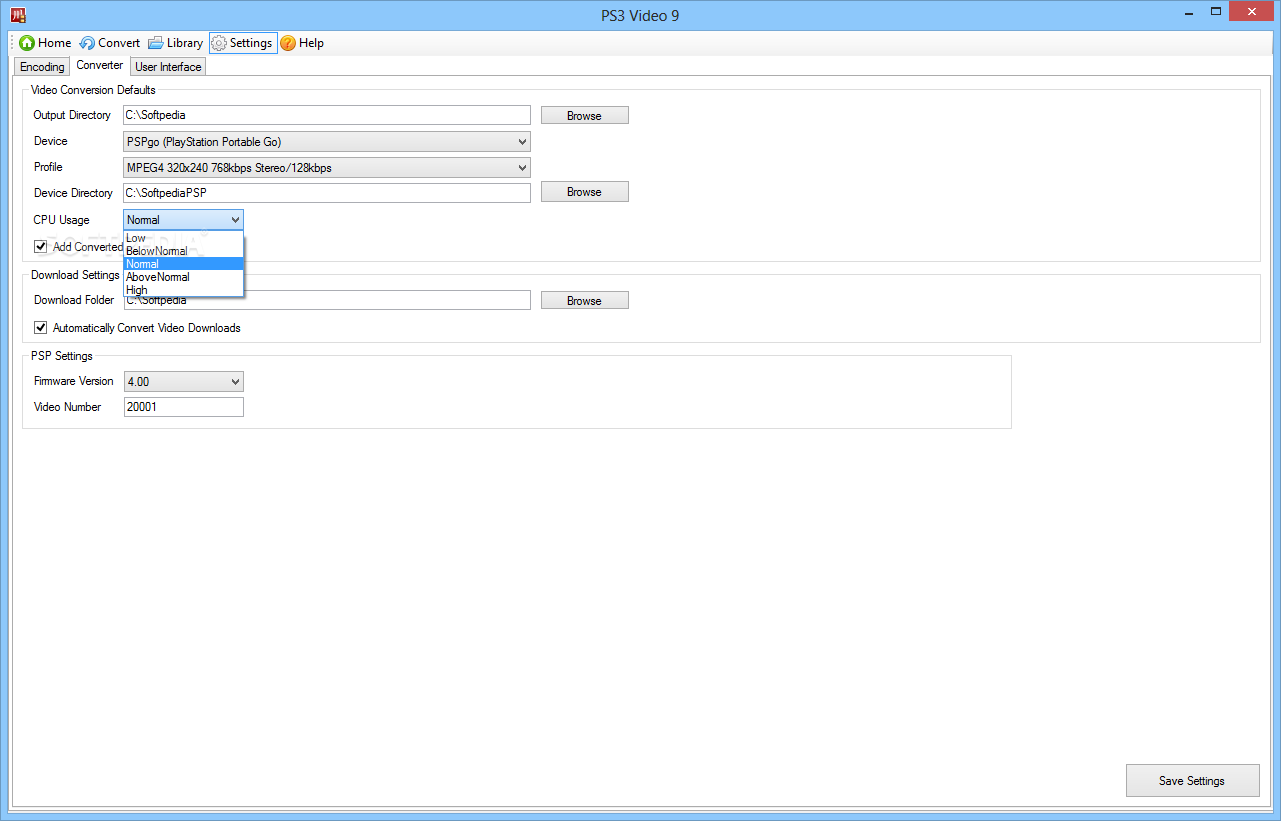Image resolution: width=1281 pixels, height=821 pixels.
Task: Collapse the CPU Usage combo box
Action: (183, 220)
